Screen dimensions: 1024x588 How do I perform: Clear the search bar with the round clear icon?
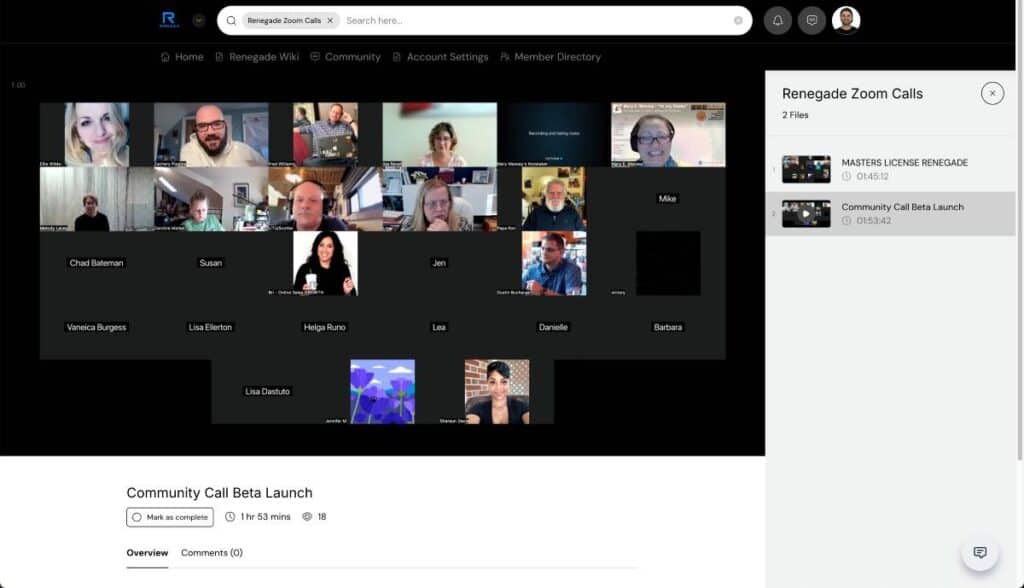point(738,21)
